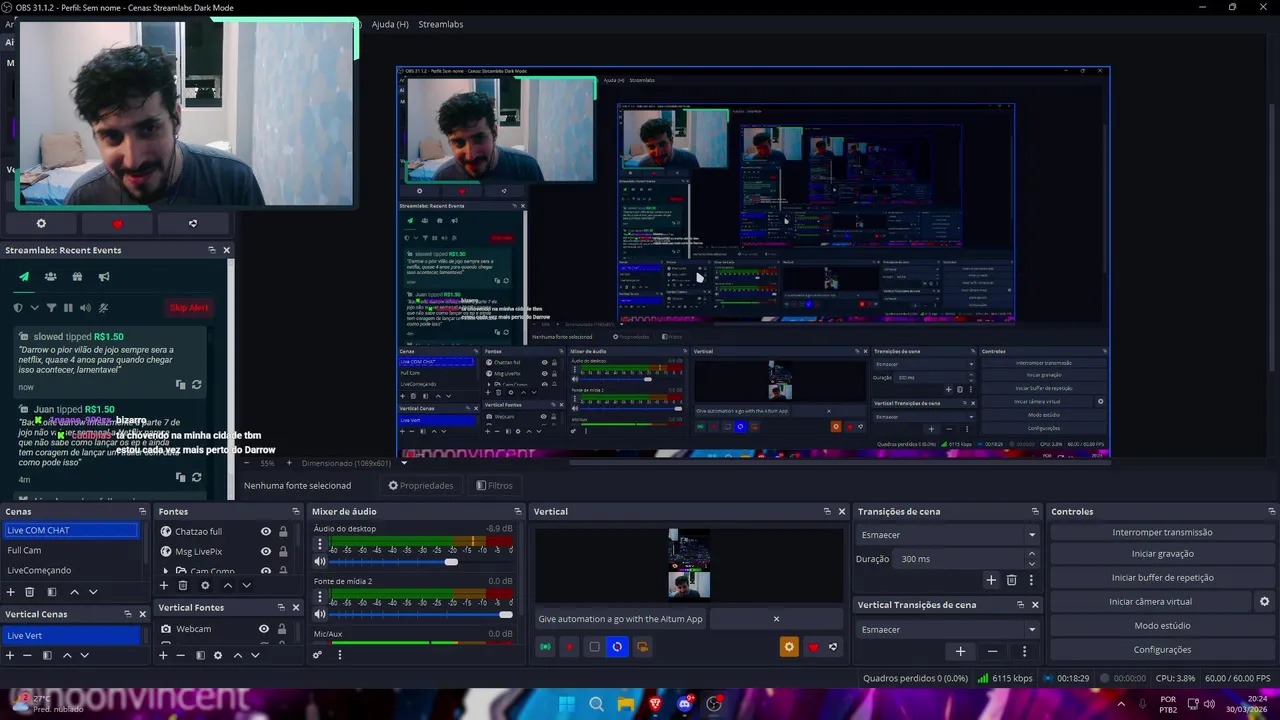
Task: Select the Live COM CHAT scene
Action: pyautogui.click(x=71, y=531)
